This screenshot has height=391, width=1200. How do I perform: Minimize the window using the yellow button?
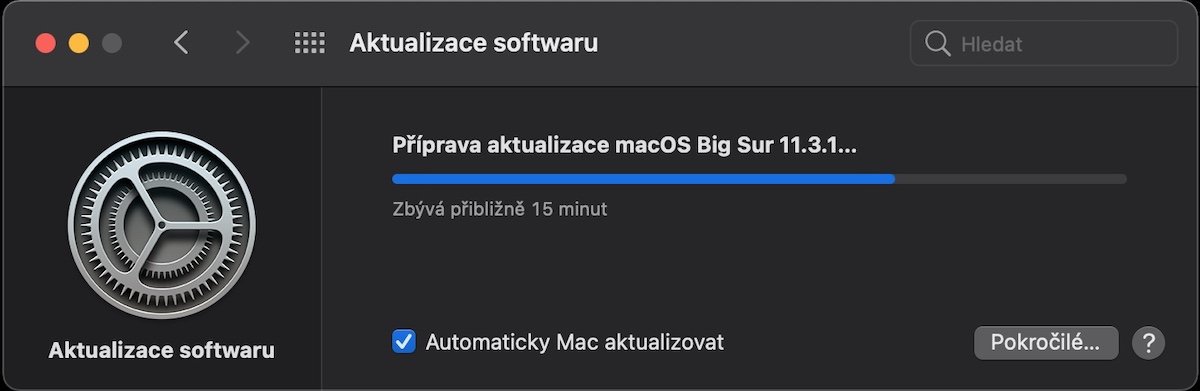[x=78, y=43]
